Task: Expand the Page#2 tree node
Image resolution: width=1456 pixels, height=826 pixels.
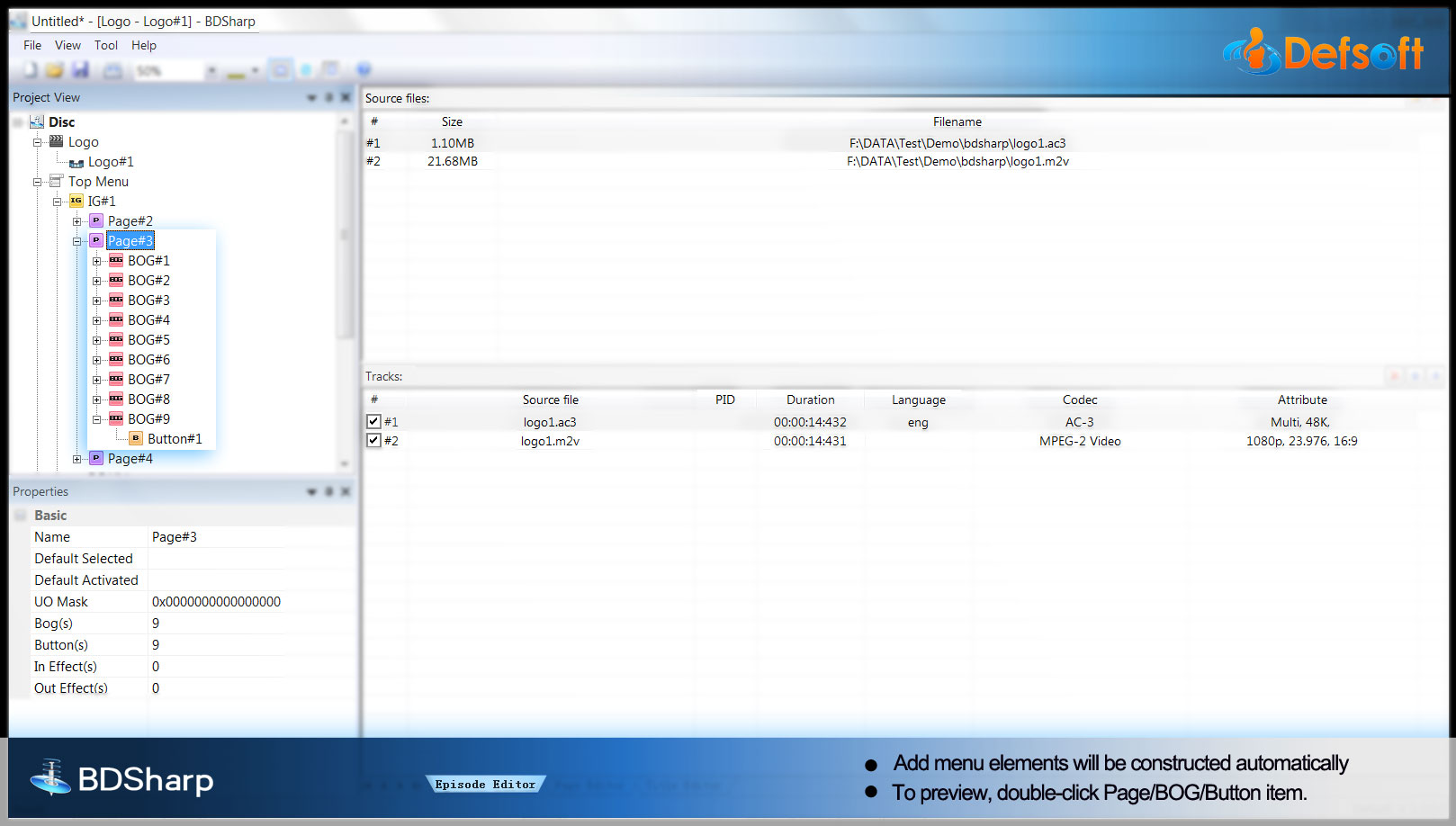Action: (x=76, y=221)
